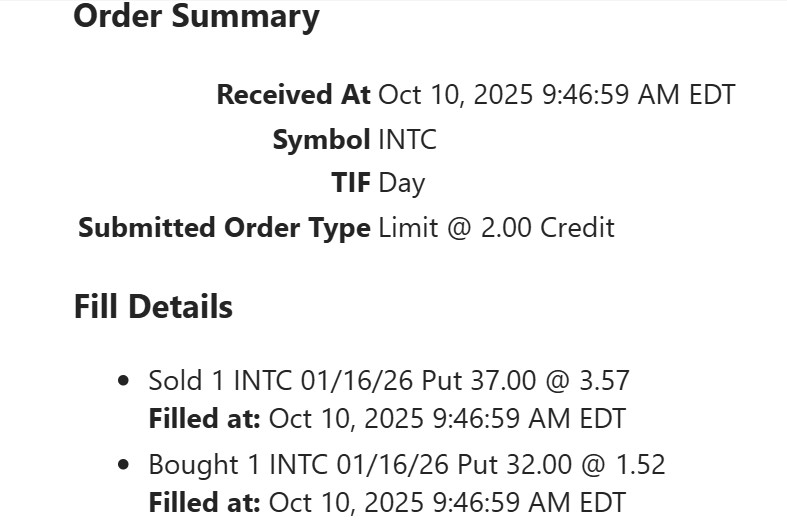Select the fill timestamp under the Bought line
Screen dimensions: 787x528
pyautogui.click(x=447, y=502)
